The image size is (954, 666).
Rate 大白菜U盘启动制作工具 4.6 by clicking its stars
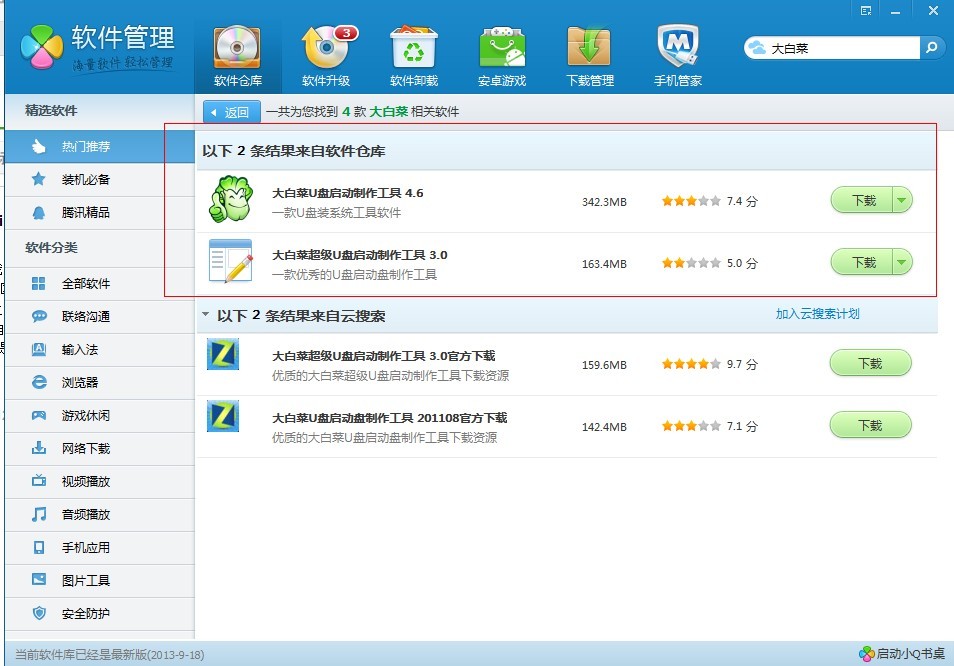pos(690,200)
